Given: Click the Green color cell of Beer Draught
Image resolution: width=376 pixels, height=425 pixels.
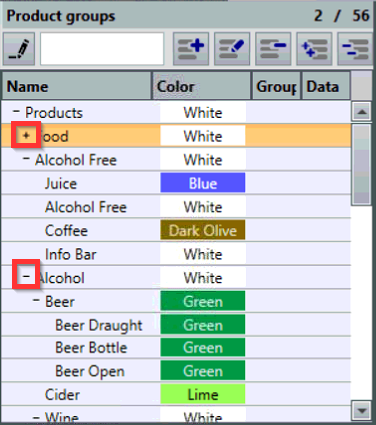Looking at the screenshot, I should (x=203, y=325).
